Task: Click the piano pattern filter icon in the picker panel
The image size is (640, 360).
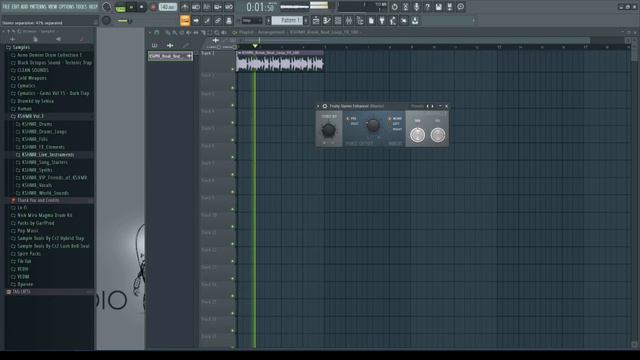Action: click(x=154, y=45)
